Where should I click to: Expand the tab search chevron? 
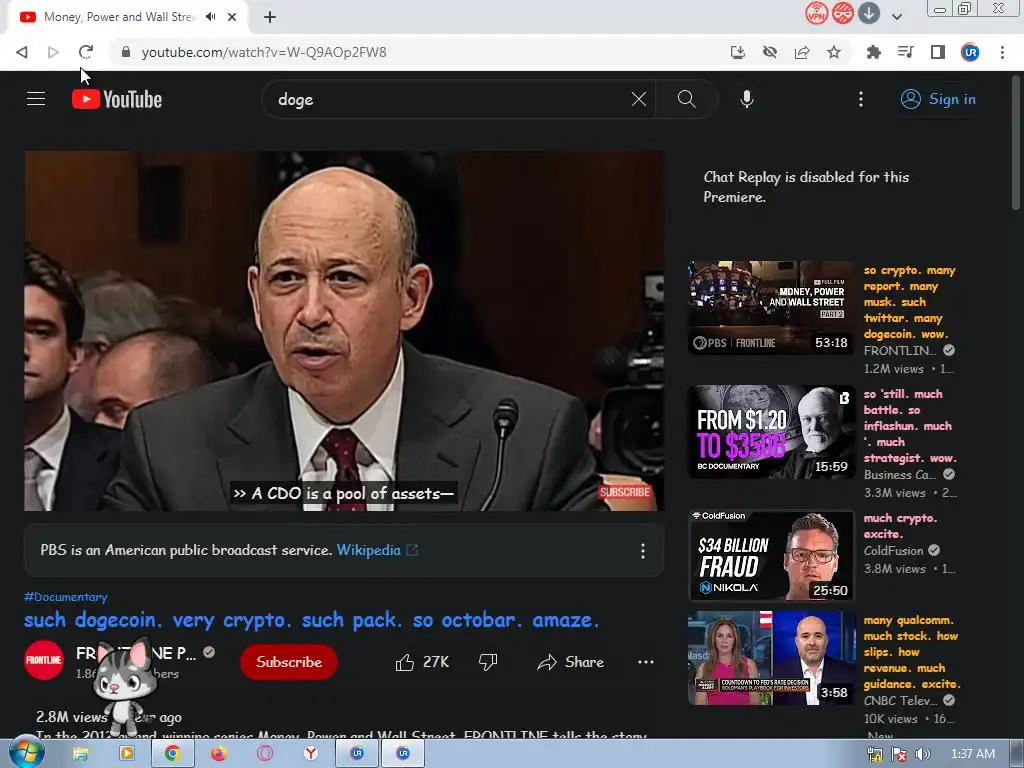click(x=897, y=17)
